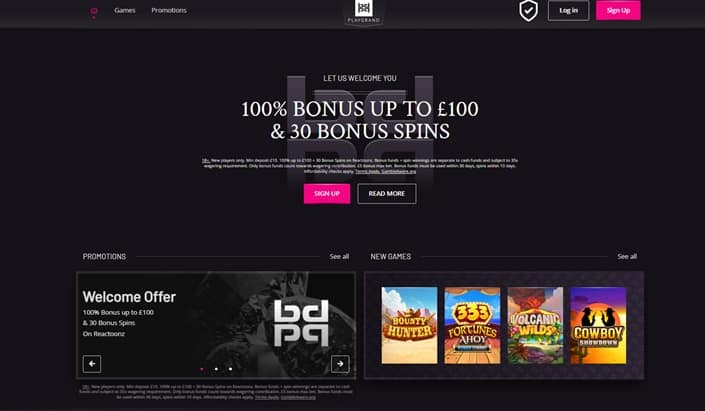
Task: Click the READ MORE button
Action: 387,193
